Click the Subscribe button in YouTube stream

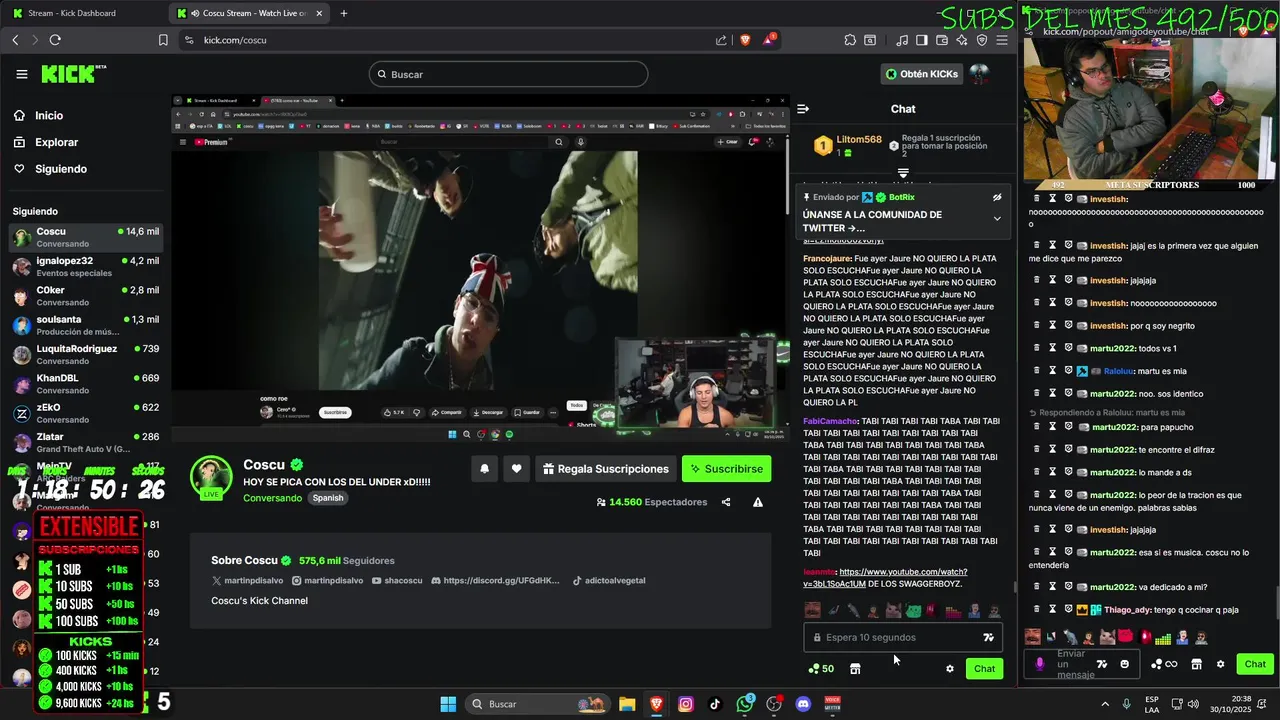tap(335, 412)
